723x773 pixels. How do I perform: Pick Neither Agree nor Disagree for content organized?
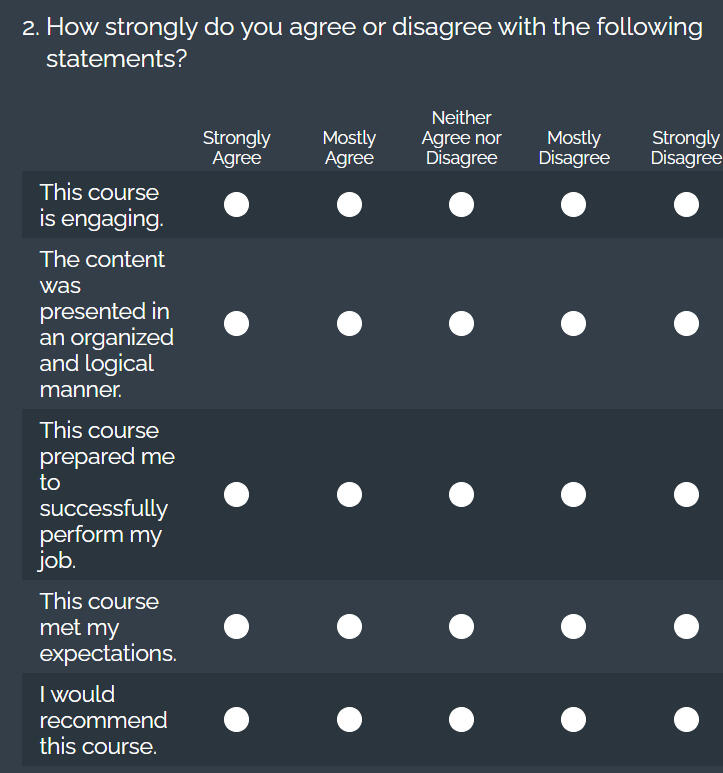pos(461,324)
